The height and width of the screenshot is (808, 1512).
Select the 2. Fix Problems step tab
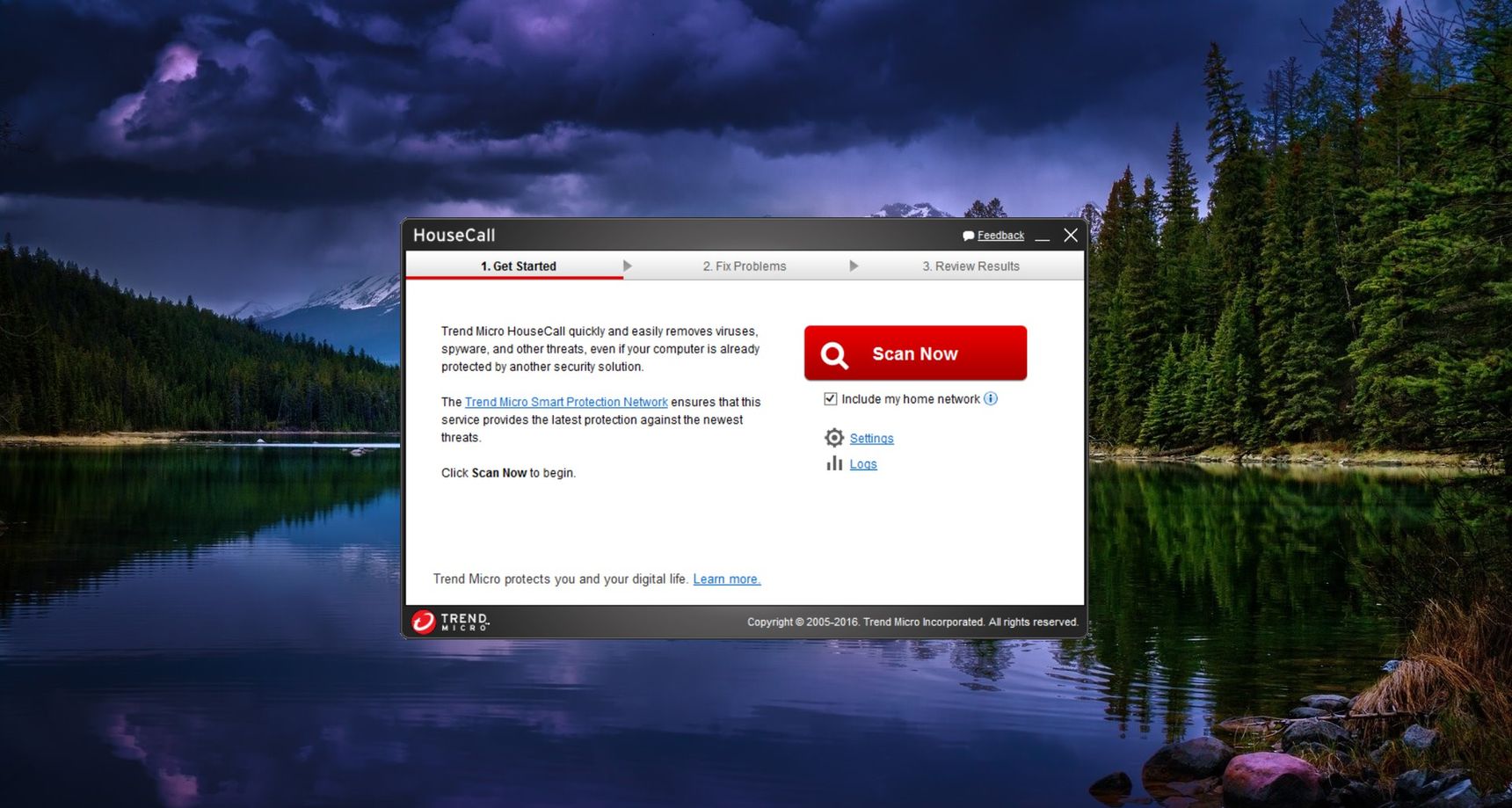(x=745, y=266)
